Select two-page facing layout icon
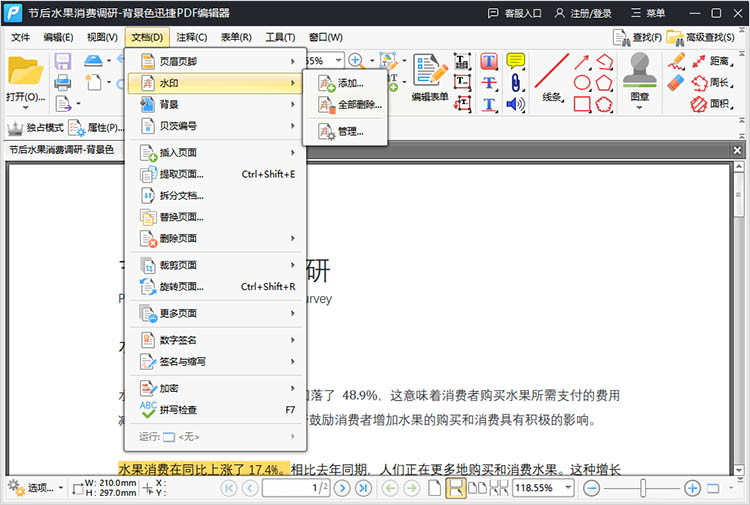750x505 pixels. [477, 488]
